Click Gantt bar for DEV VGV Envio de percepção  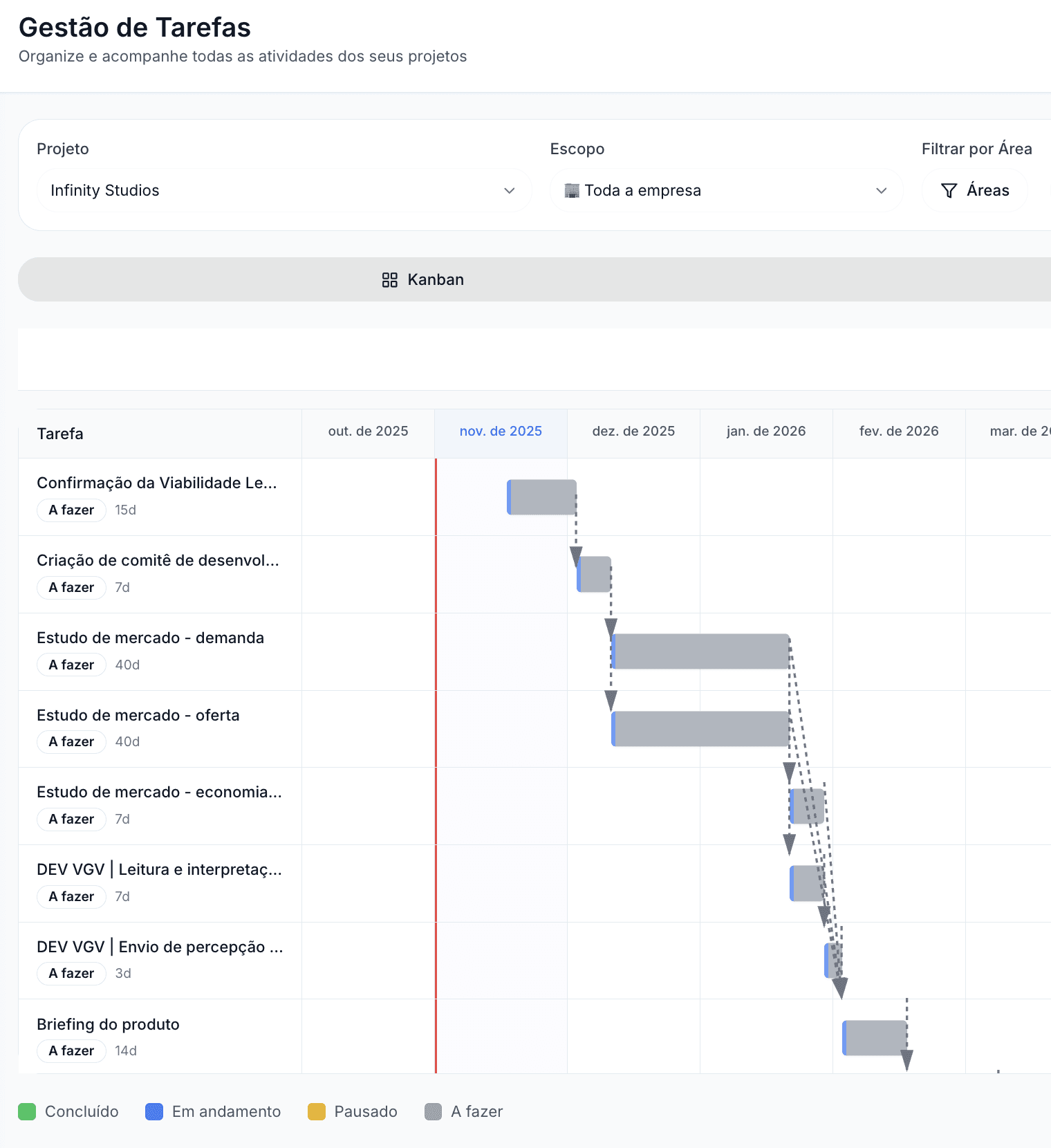click(x=833, y=961)
